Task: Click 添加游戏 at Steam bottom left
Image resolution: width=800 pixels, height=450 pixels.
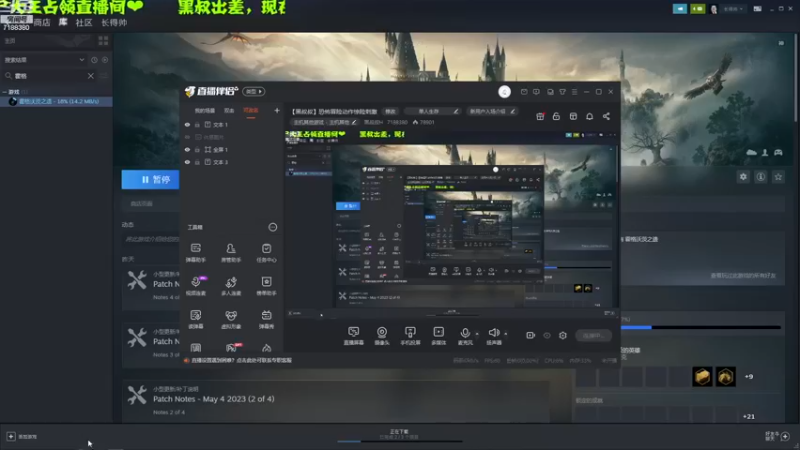Action: coord(21,437)
